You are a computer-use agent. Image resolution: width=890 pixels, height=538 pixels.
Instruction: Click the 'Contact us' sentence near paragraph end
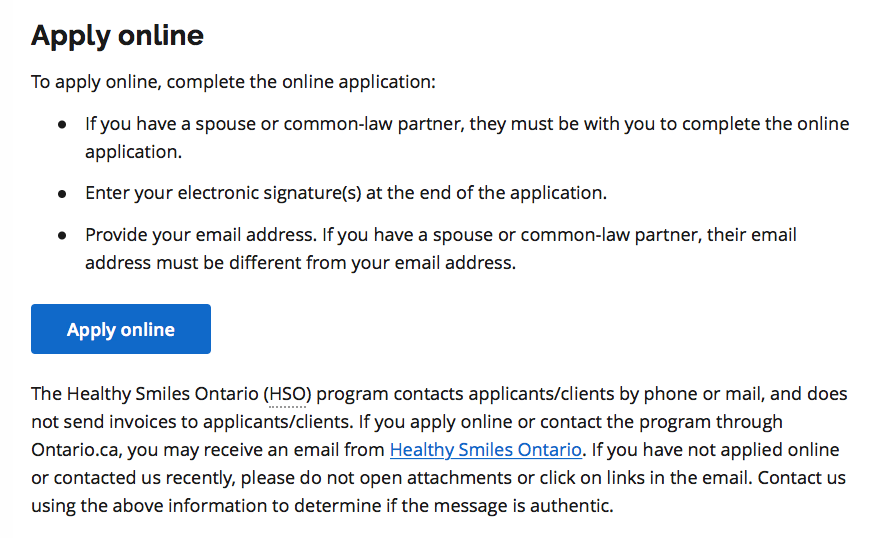pyautogui.click(x=801, y=478)
